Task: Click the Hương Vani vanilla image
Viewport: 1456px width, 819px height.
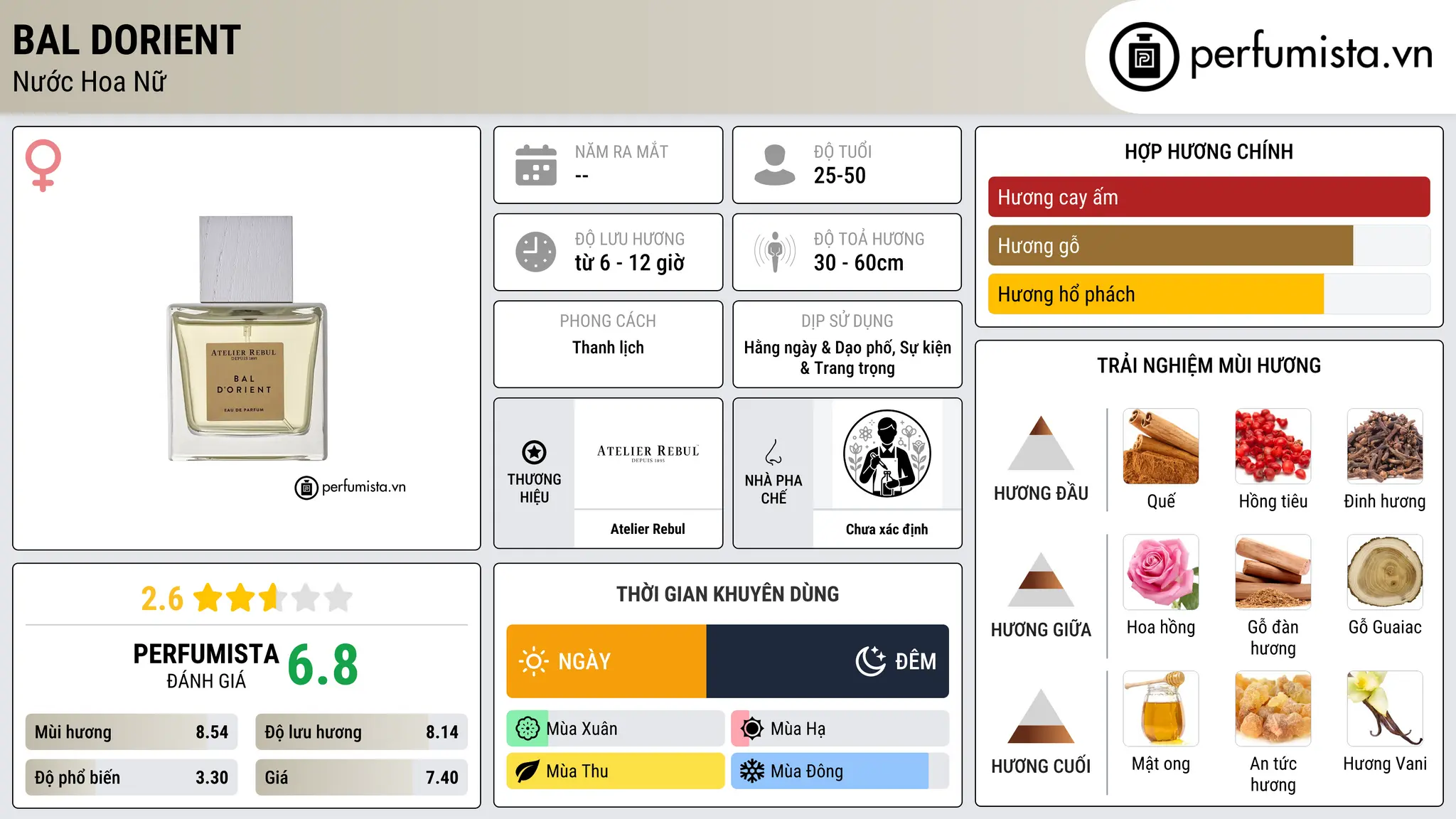Action: pos(1385,709)
